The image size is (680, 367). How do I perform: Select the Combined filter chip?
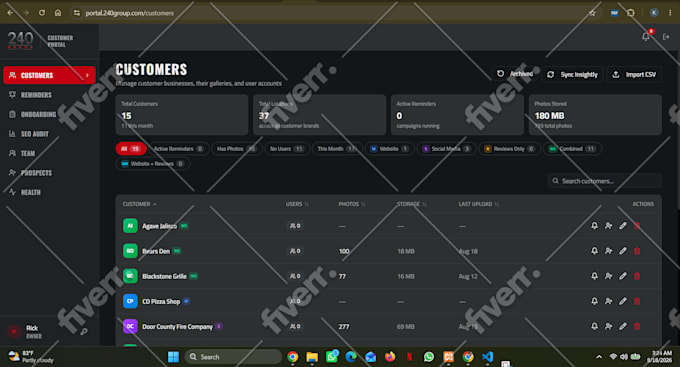point(572,149)
